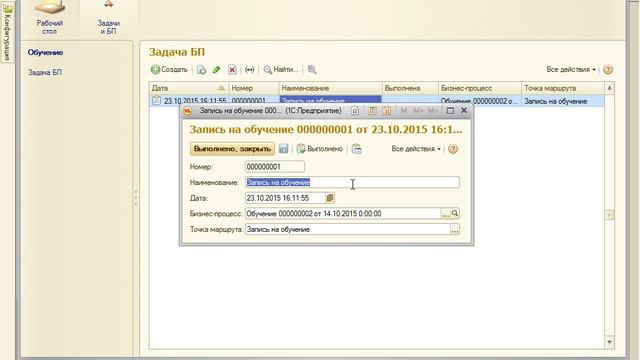Click the Найти search button
Screen dimensions: 640x360
(281, 70)
